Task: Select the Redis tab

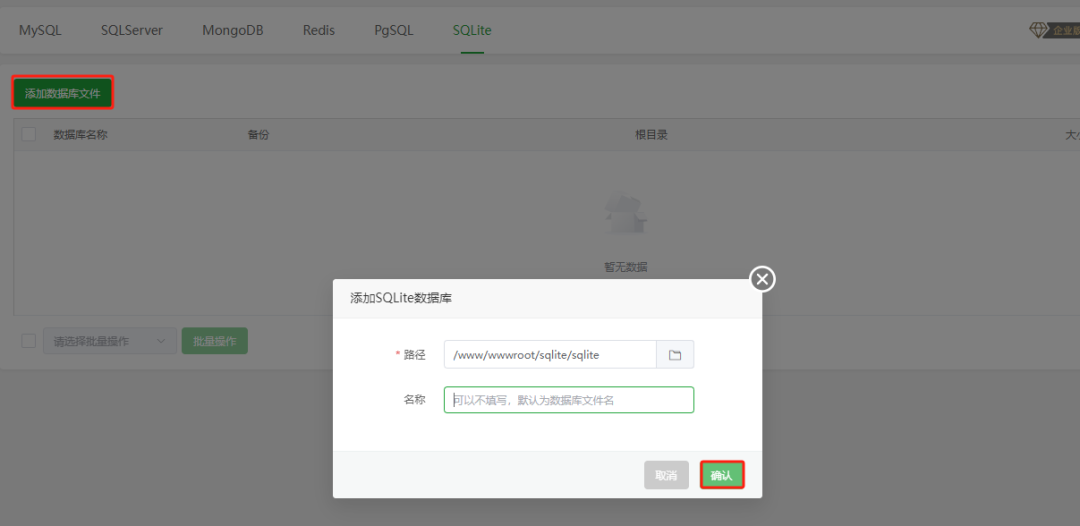Action: click(x=319, y=30)
